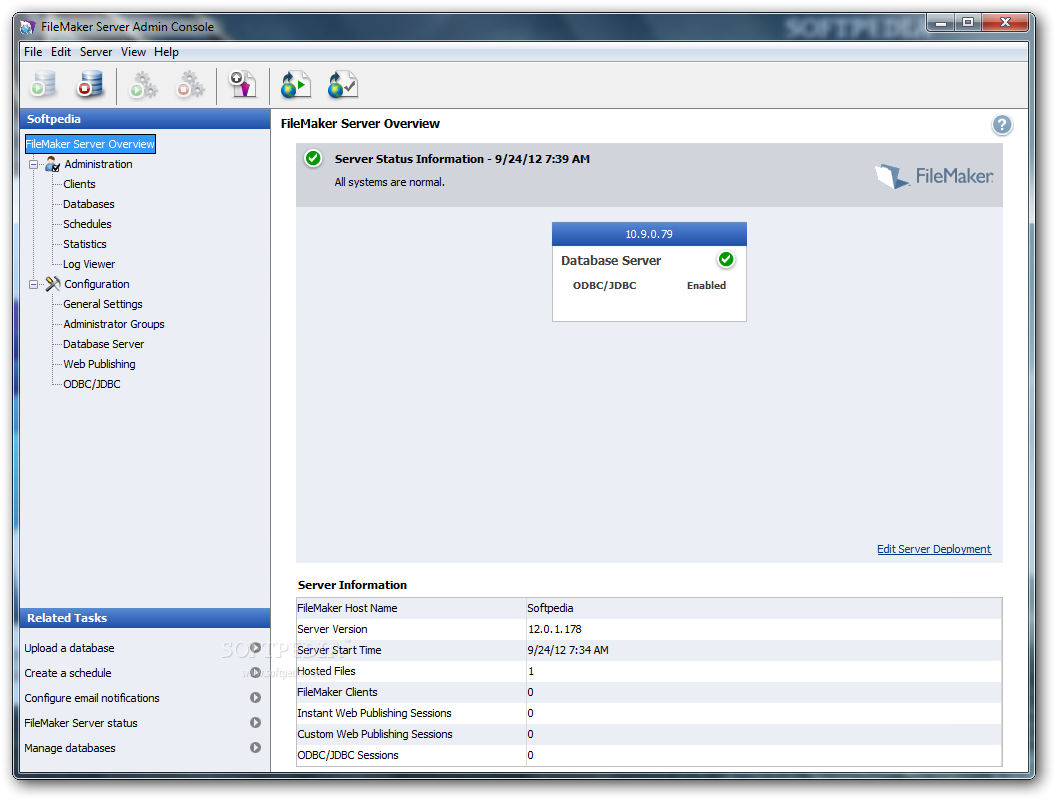This screenshot has width=1056, height=800.
Task: Click the Related Tasks panel header
Action: (145, 618)
